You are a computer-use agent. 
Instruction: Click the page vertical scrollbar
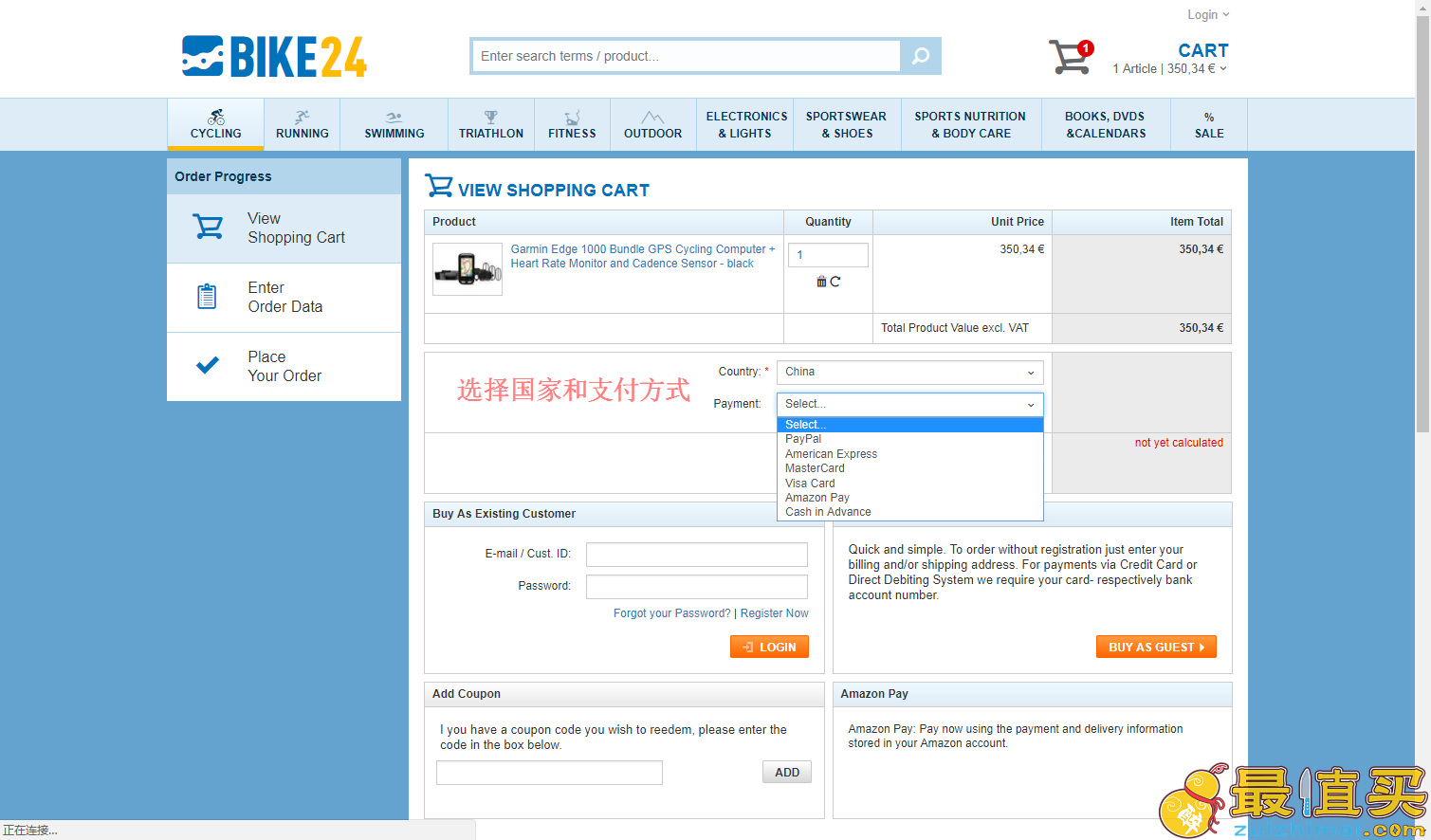click(x=1422, y=223)
